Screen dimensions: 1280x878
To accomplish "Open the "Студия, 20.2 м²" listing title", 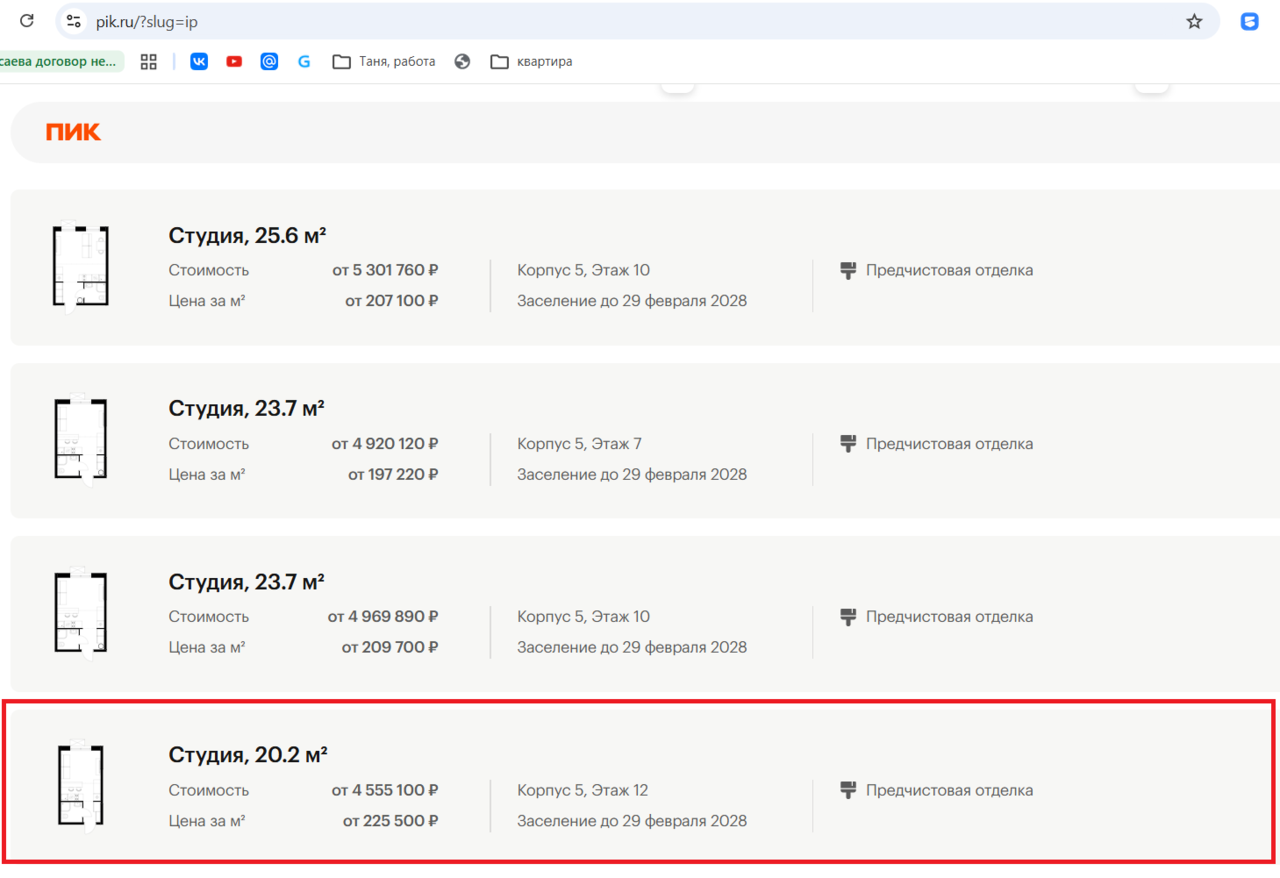I will click(248, 755).
